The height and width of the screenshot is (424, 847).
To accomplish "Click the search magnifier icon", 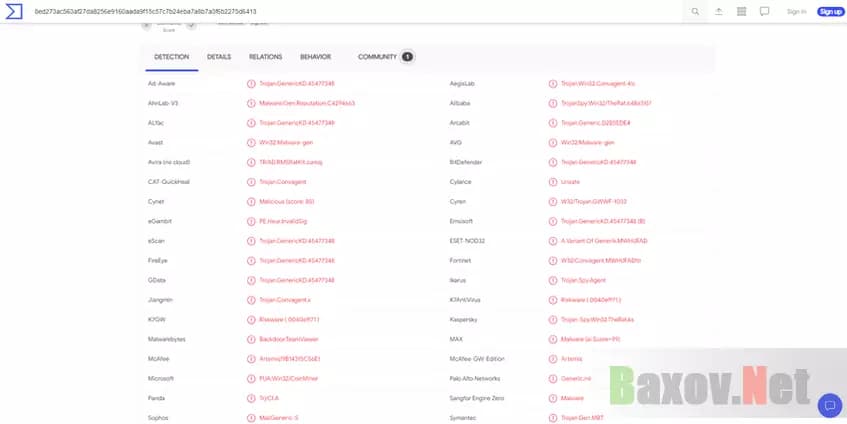I will 695,11.
